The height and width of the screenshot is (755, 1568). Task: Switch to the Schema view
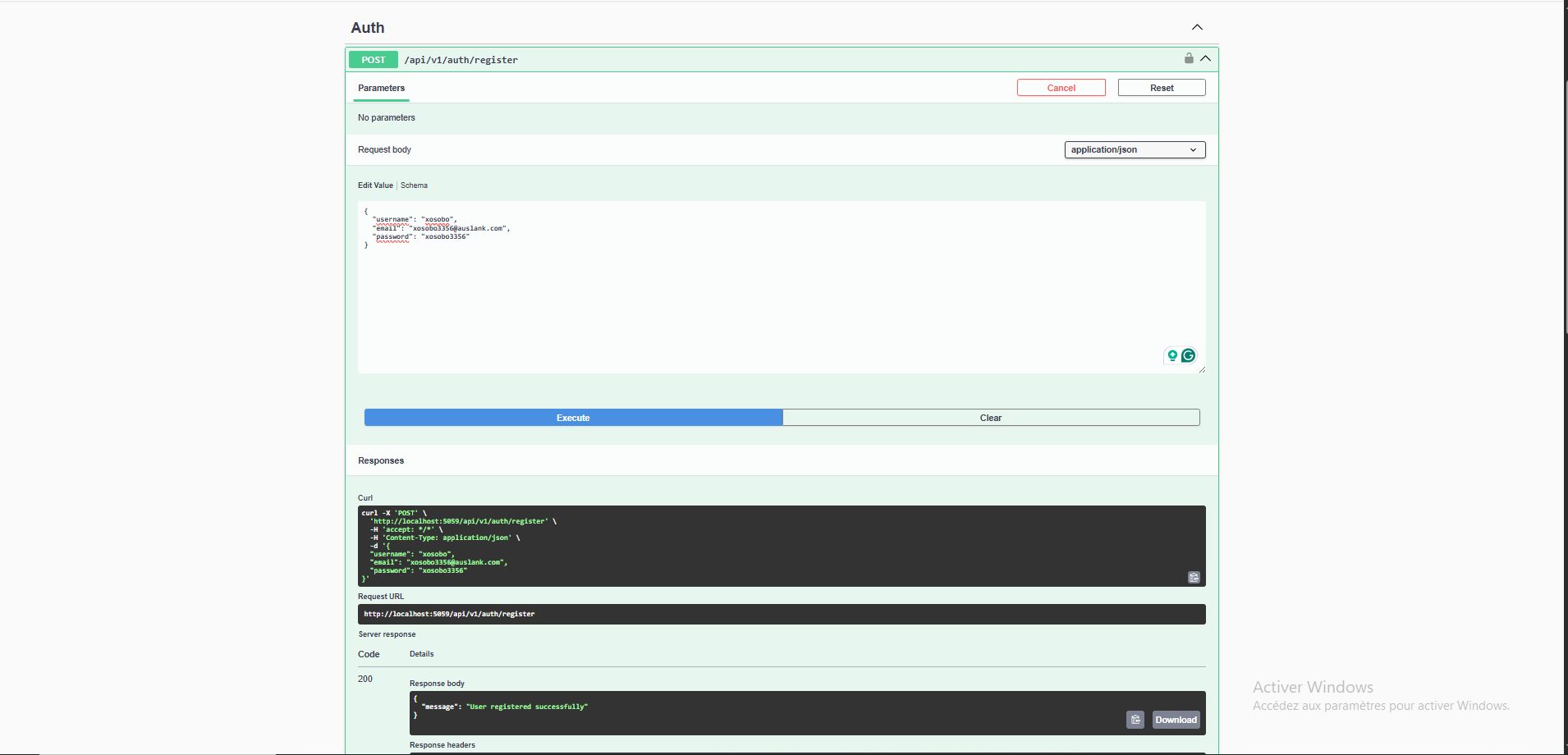(x=414, y=185)
